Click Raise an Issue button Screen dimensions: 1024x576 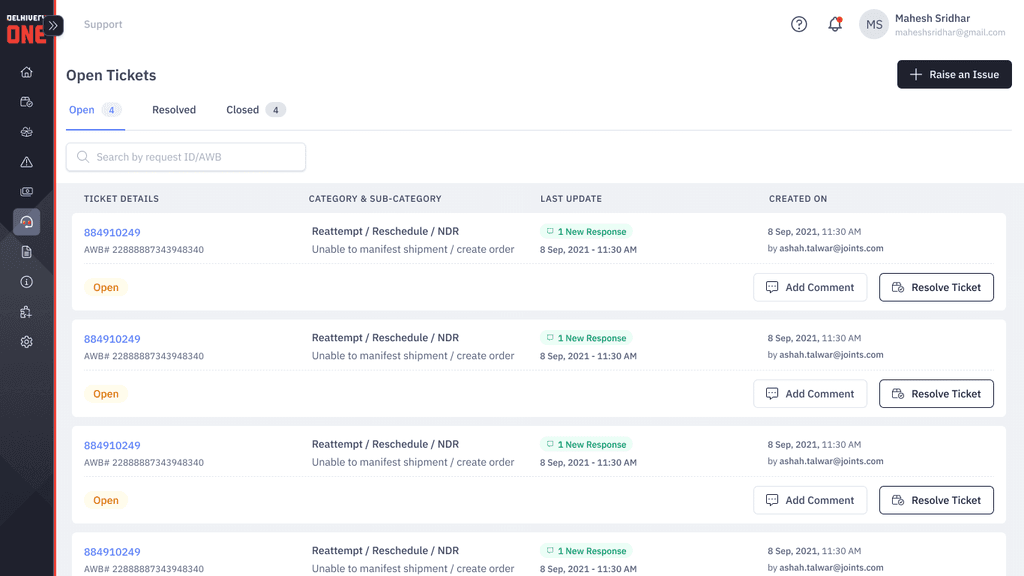point(954,74)
